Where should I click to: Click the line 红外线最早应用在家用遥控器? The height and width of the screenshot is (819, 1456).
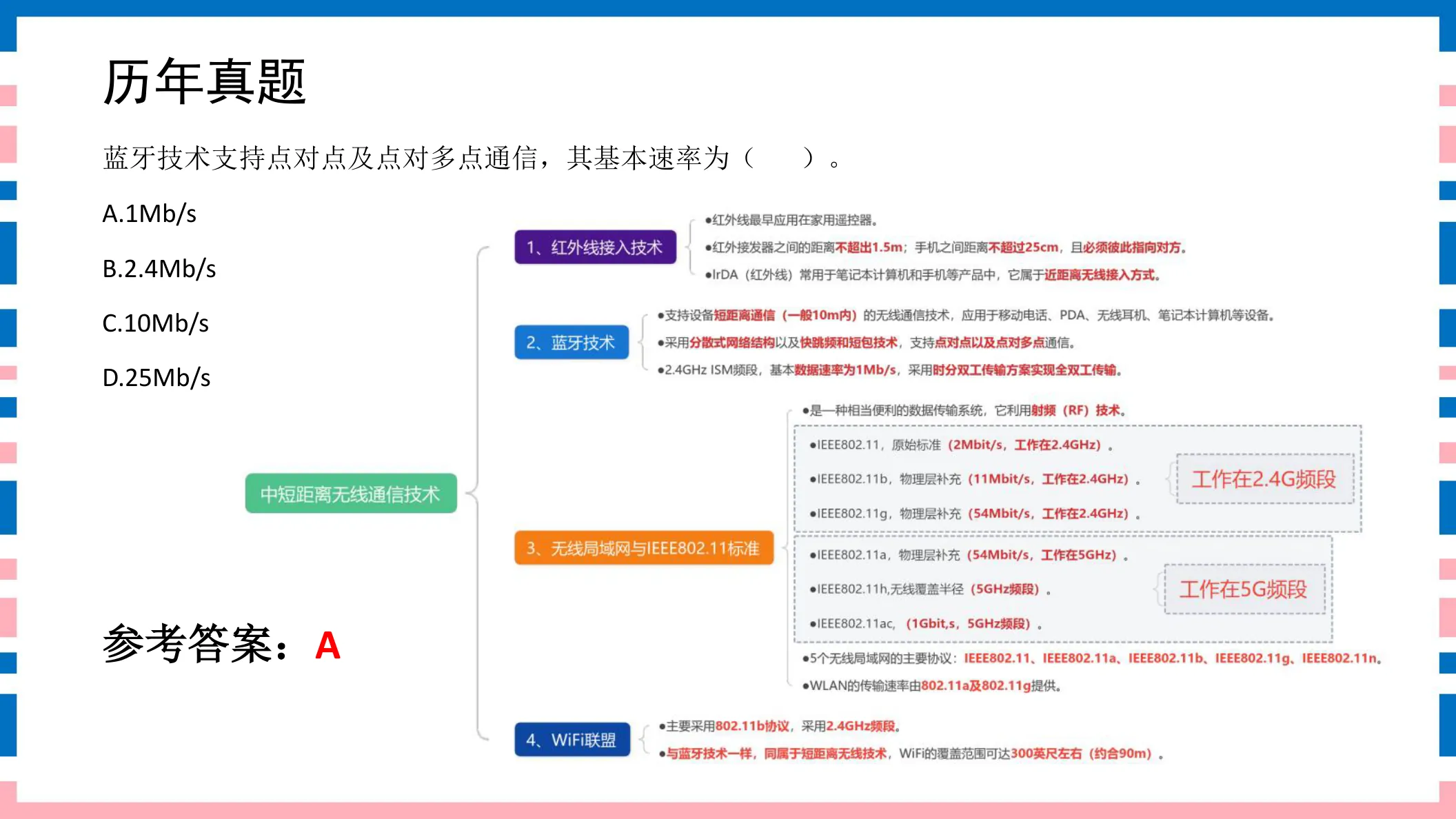click(791, 220)
